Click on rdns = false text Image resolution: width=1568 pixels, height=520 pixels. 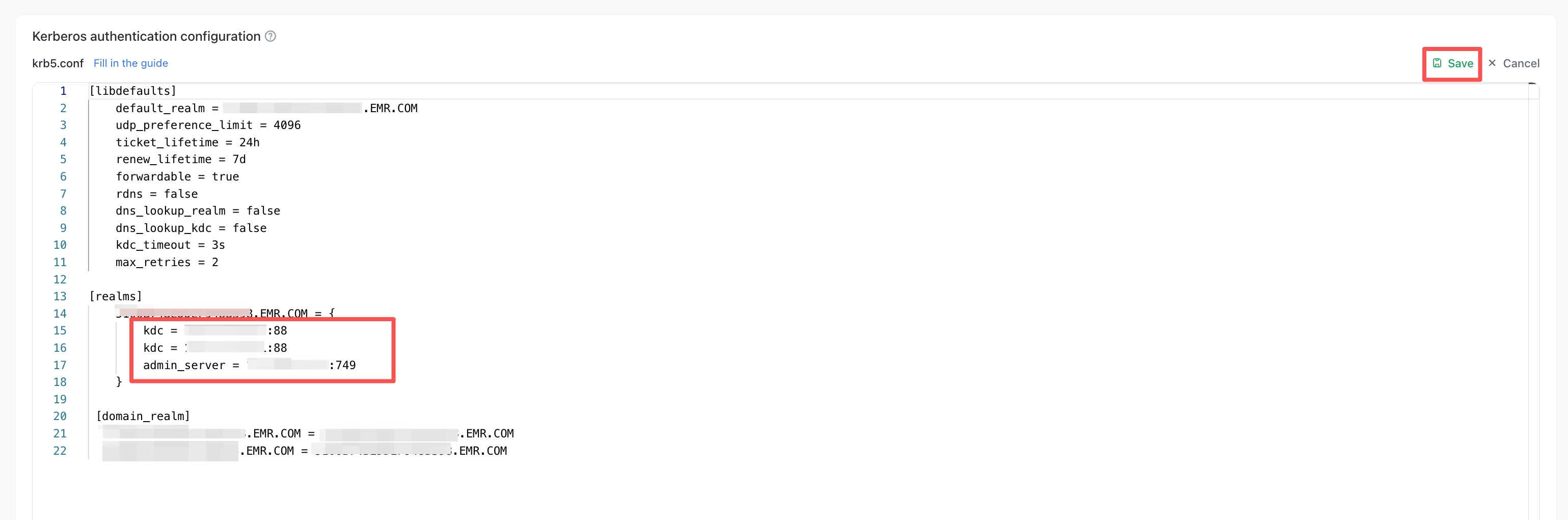tap(156, 194)
